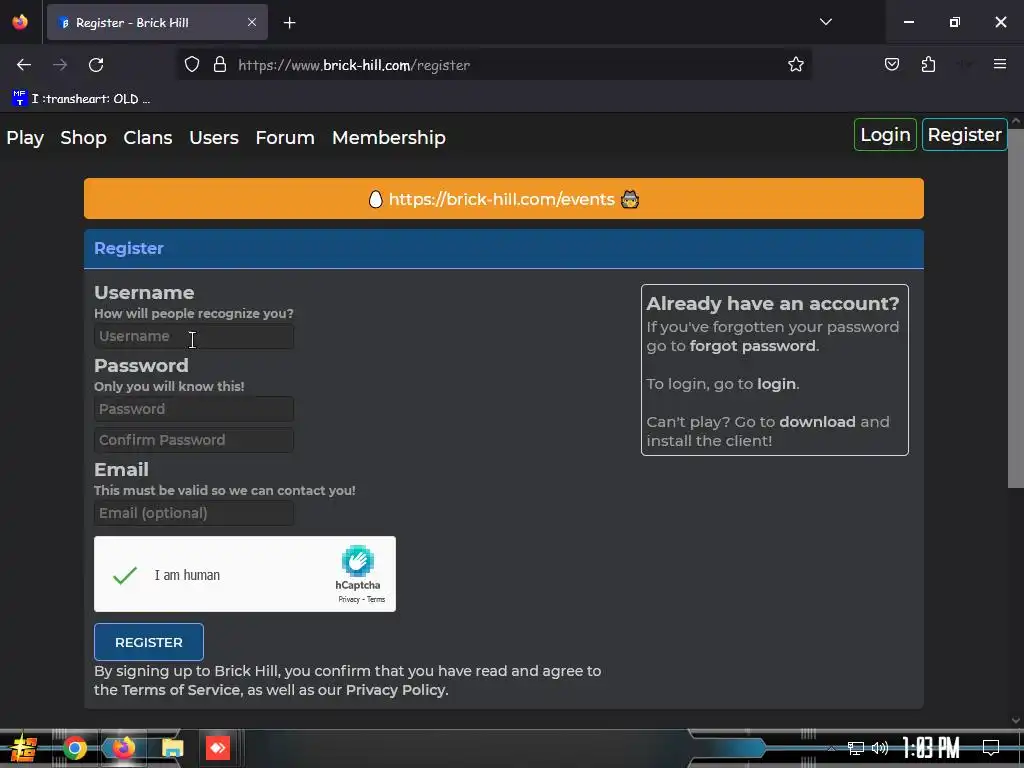
Task: Click the Login button in the header
Action: [885, 135]
